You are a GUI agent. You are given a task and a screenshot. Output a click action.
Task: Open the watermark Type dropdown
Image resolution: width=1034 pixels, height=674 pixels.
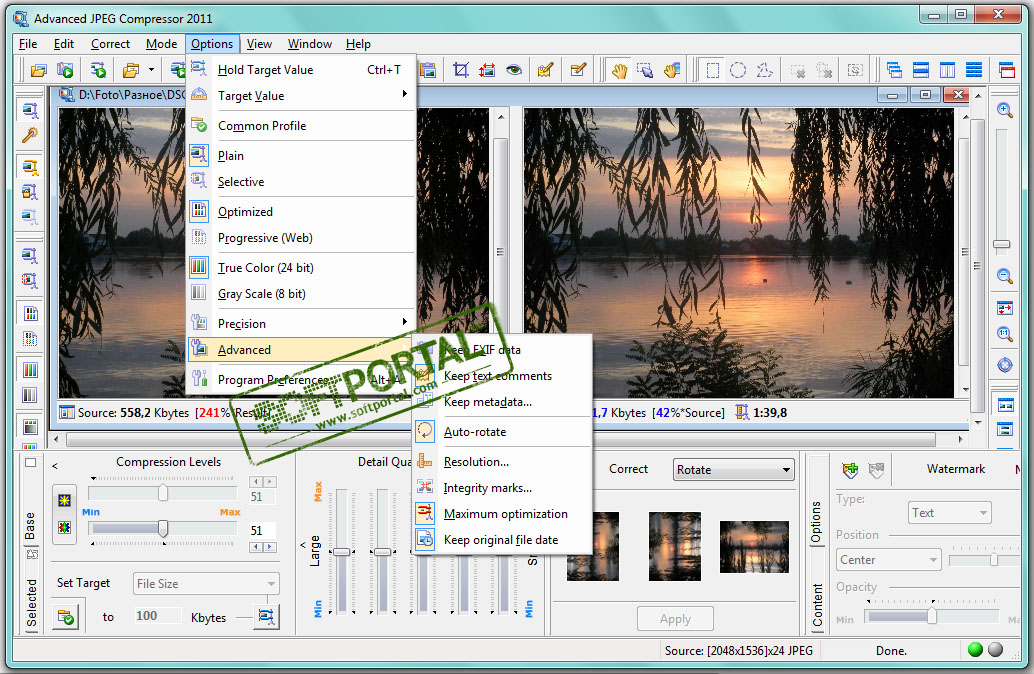click(x=949, y=512)
